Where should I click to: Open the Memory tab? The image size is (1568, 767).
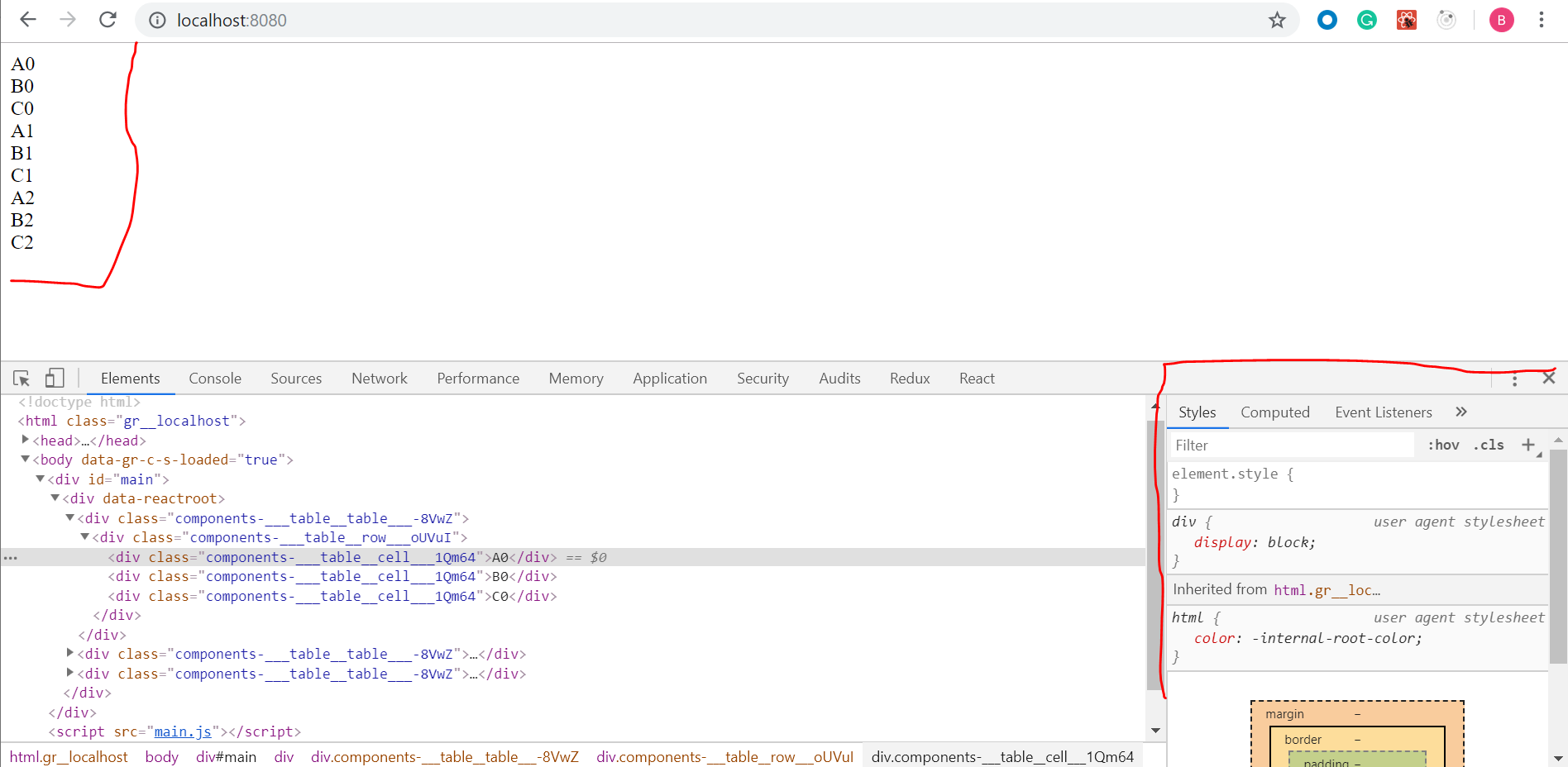[576, 379]
